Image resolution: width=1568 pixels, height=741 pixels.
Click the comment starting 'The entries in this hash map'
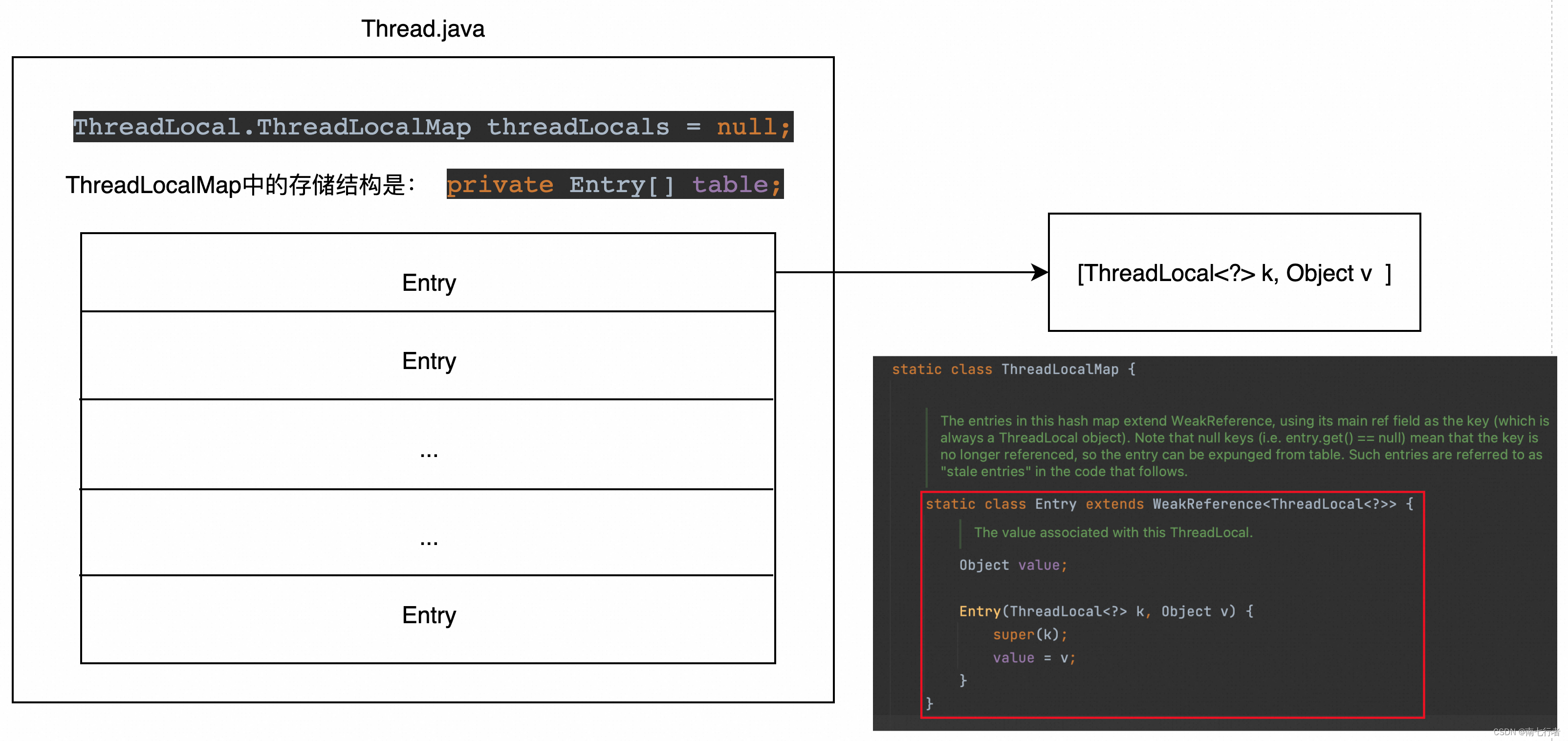pyautogui.click(x=1244, y=446)
